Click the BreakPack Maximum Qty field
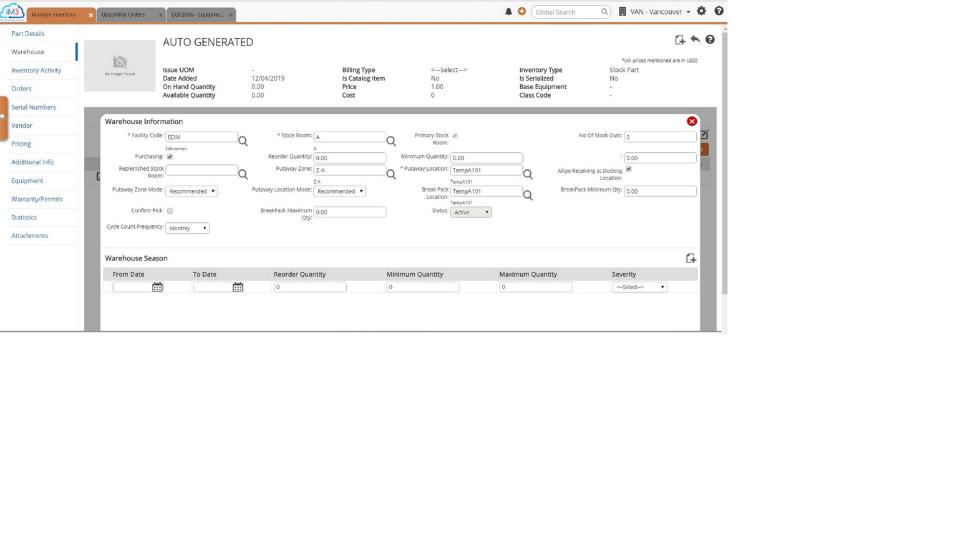Screen dimensions: 960x555 350,212
